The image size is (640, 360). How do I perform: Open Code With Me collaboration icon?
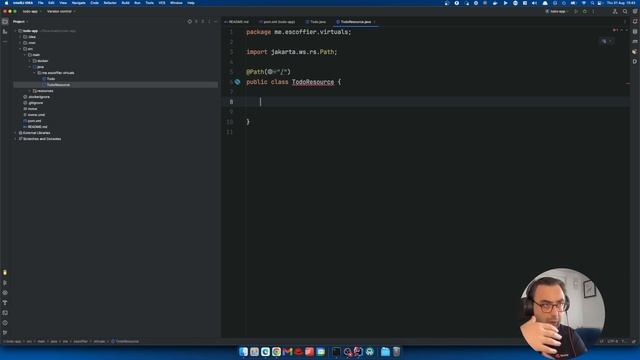coord(615,11)
